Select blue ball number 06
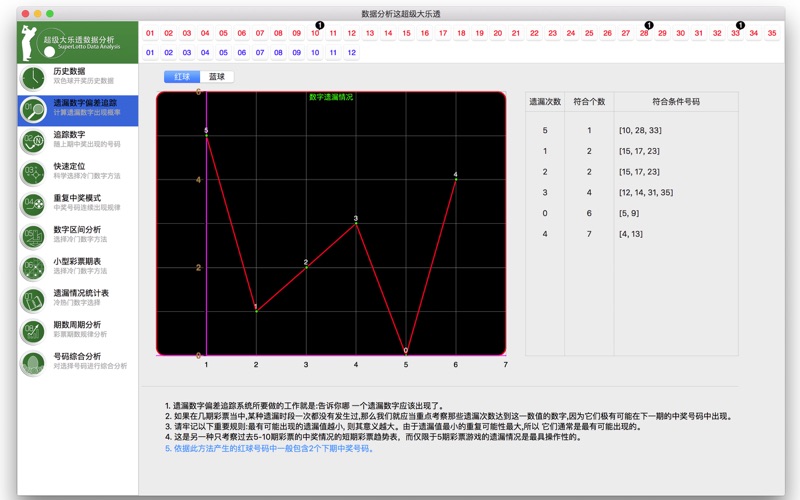This screenshot has height=500, width=800. 242,53
